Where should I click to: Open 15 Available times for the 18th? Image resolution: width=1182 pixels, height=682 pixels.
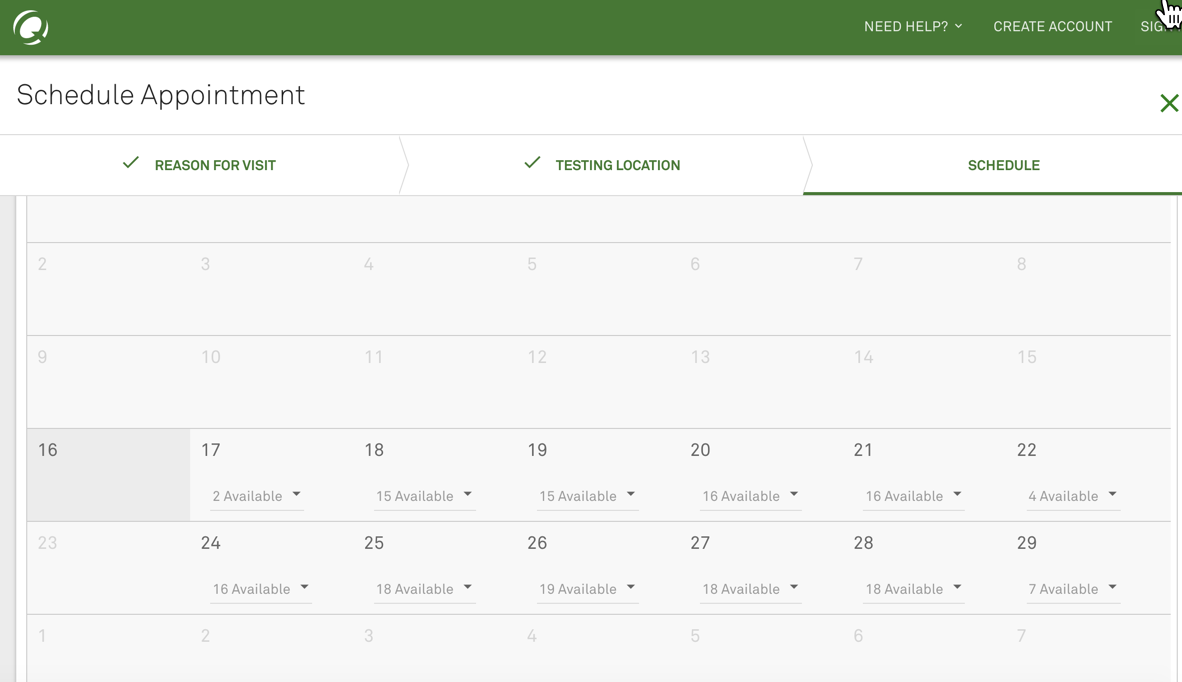(x=424, y=496)
